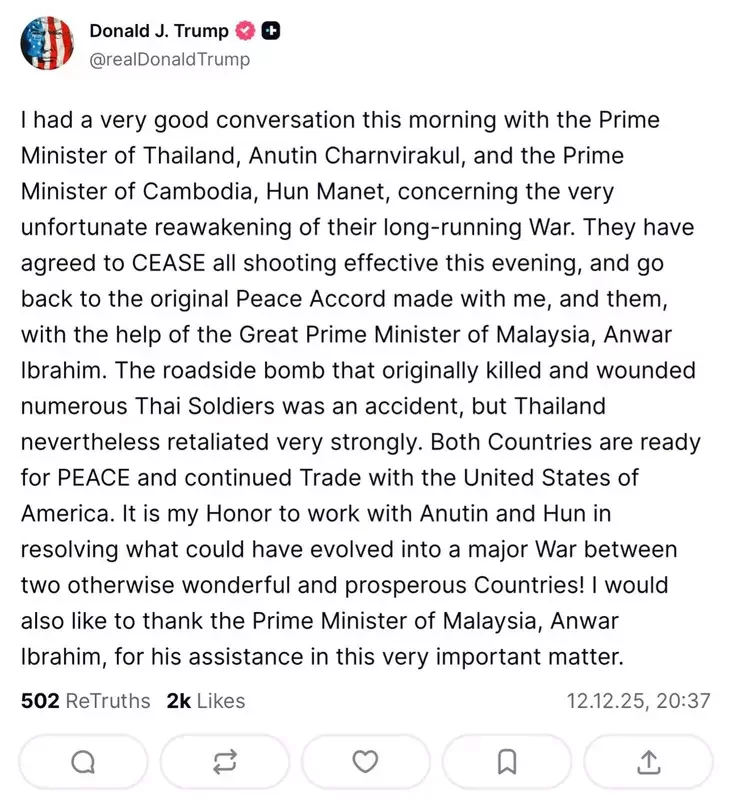Visit the @realDonaldTrump handle

170,59
